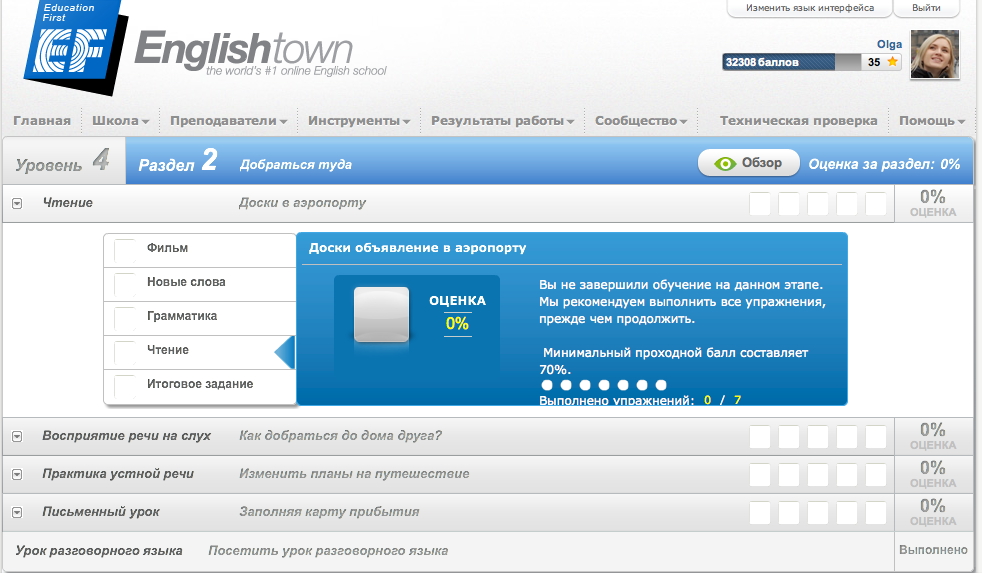Open the Преподаватели dropdown menu

point(228,121)
